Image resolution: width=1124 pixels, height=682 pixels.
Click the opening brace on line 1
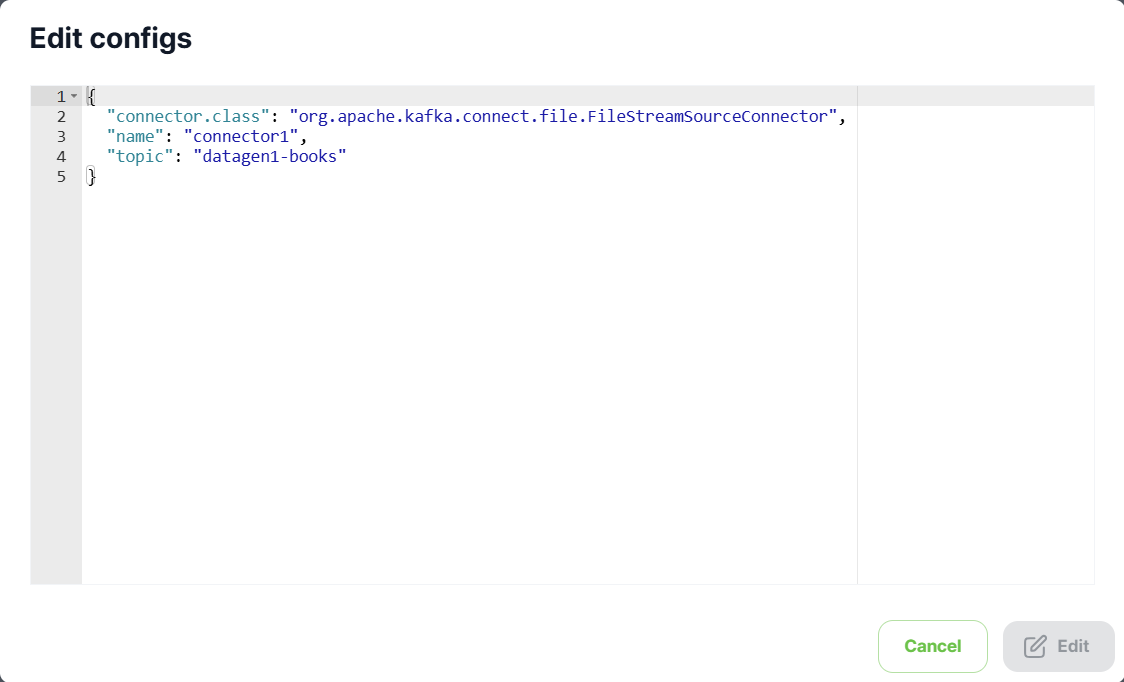pyautogui.click(x=91, y=96)
